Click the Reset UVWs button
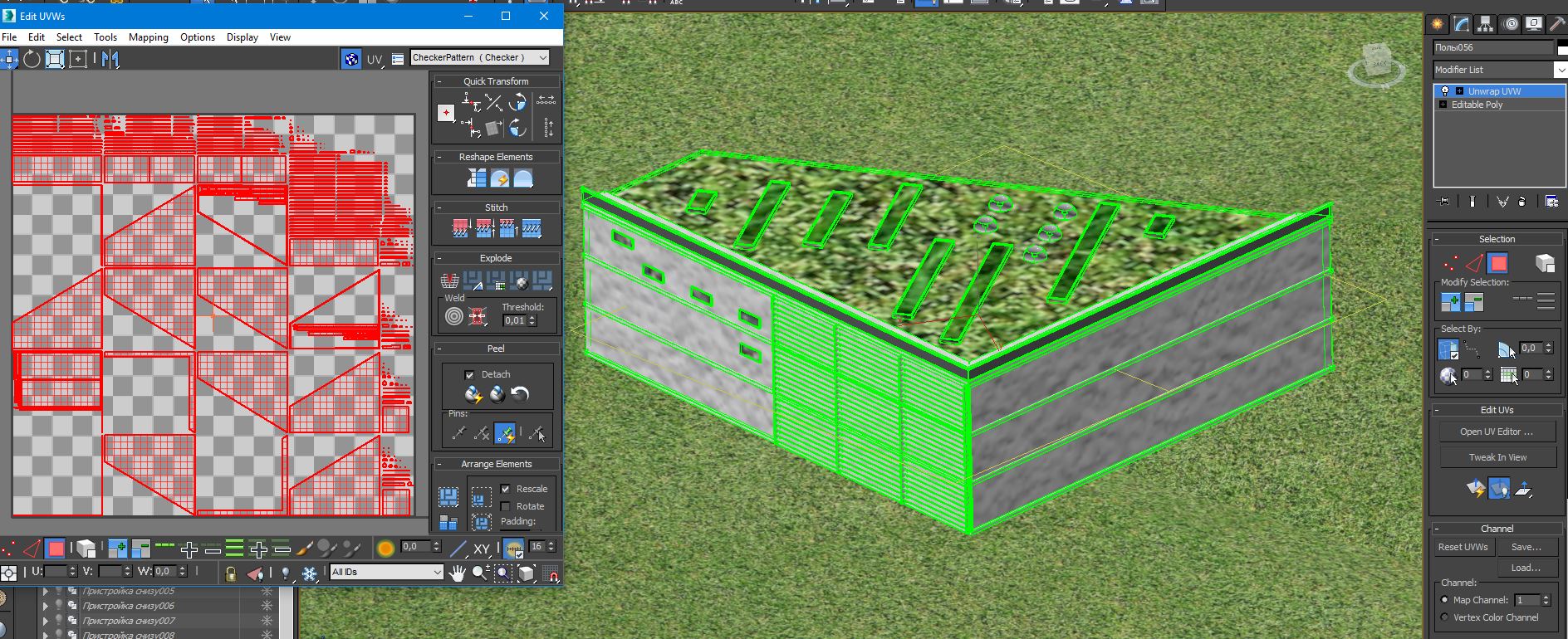The height and width of the screenshot is (639, 1568). [x=1463, y=547]
